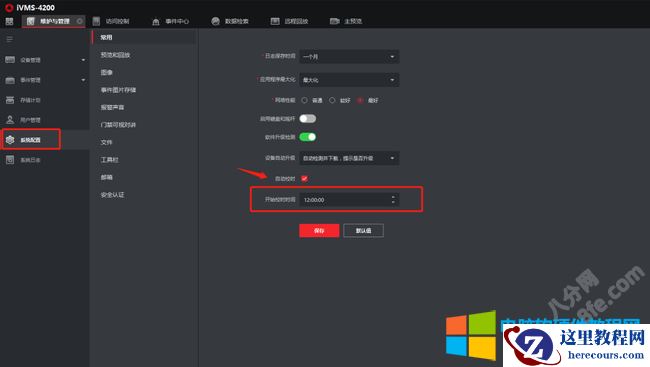
Task: Close the 维护与管理 tab
Action: coord(80,21)
